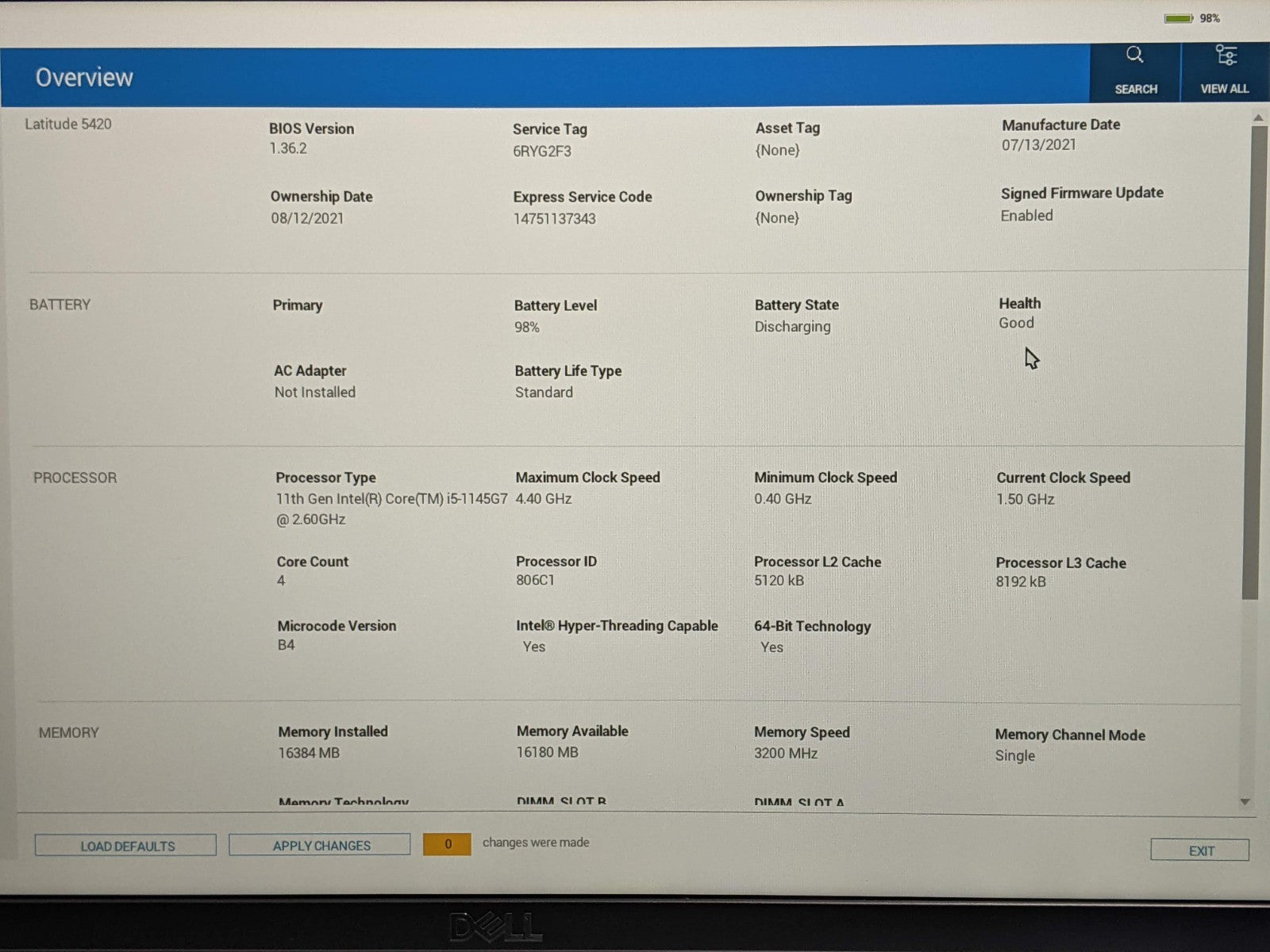
Task: Click the battery indicator icon at top
Action: click(1178, 18)
